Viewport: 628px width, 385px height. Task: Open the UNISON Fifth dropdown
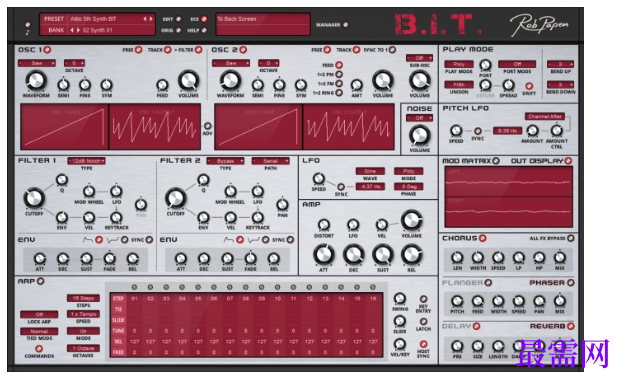459,85
